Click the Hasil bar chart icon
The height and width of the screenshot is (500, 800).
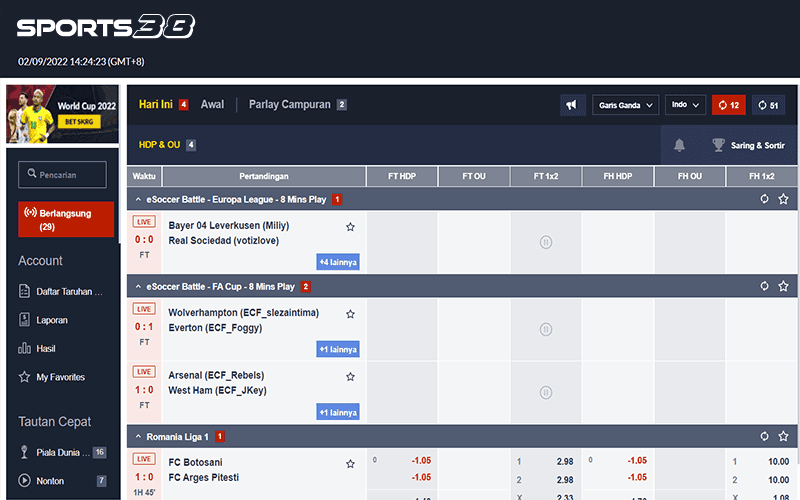coord(24,348)
